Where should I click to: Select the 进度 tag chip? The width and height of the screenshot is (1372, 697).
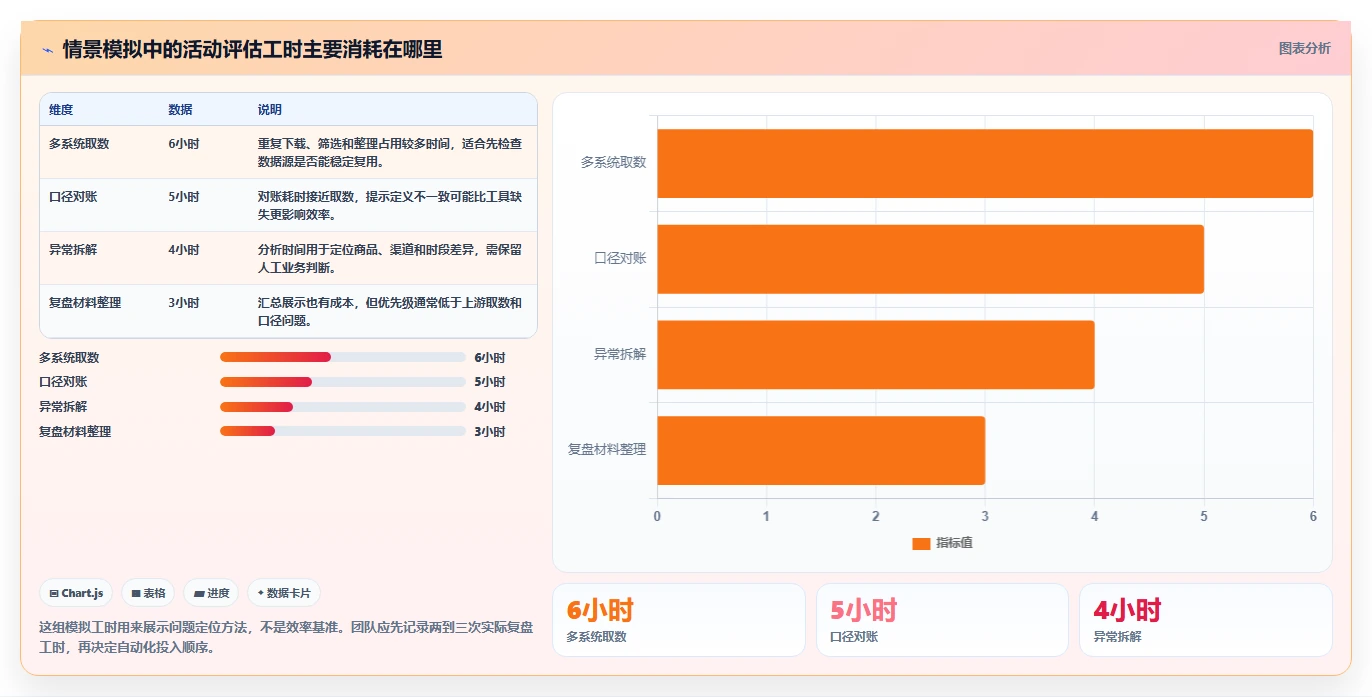pos(211,593)
